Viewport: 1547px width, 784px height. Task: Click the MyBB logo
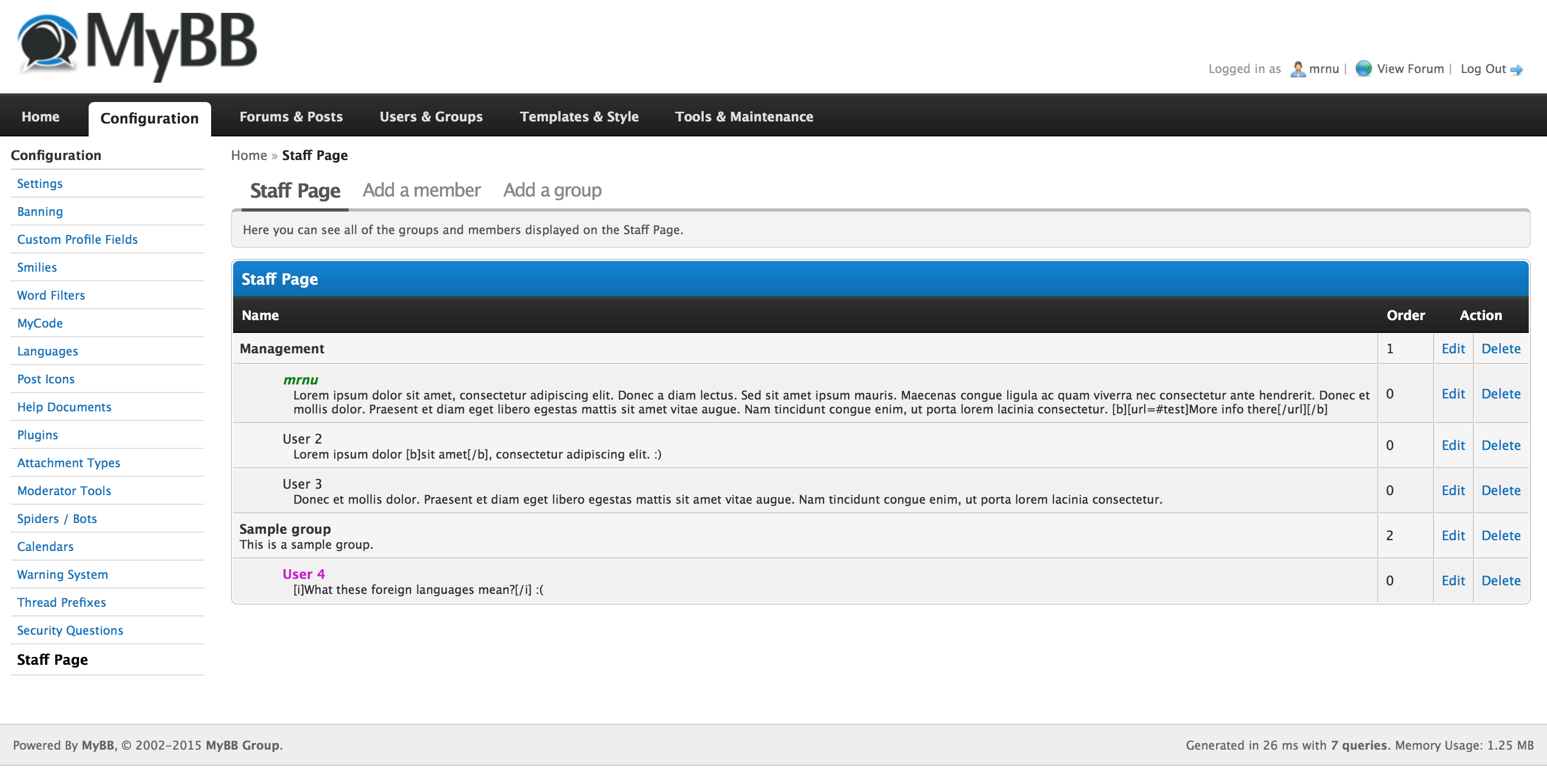click(137, 45)
